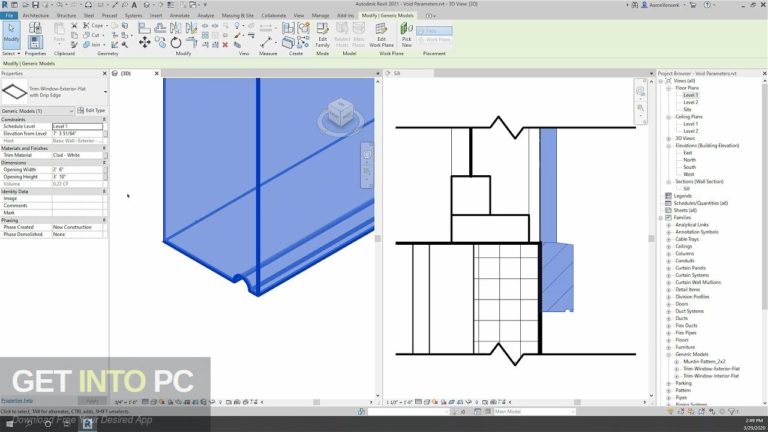
Task: Click the Measure tool icon
Action: click(266, 42)
